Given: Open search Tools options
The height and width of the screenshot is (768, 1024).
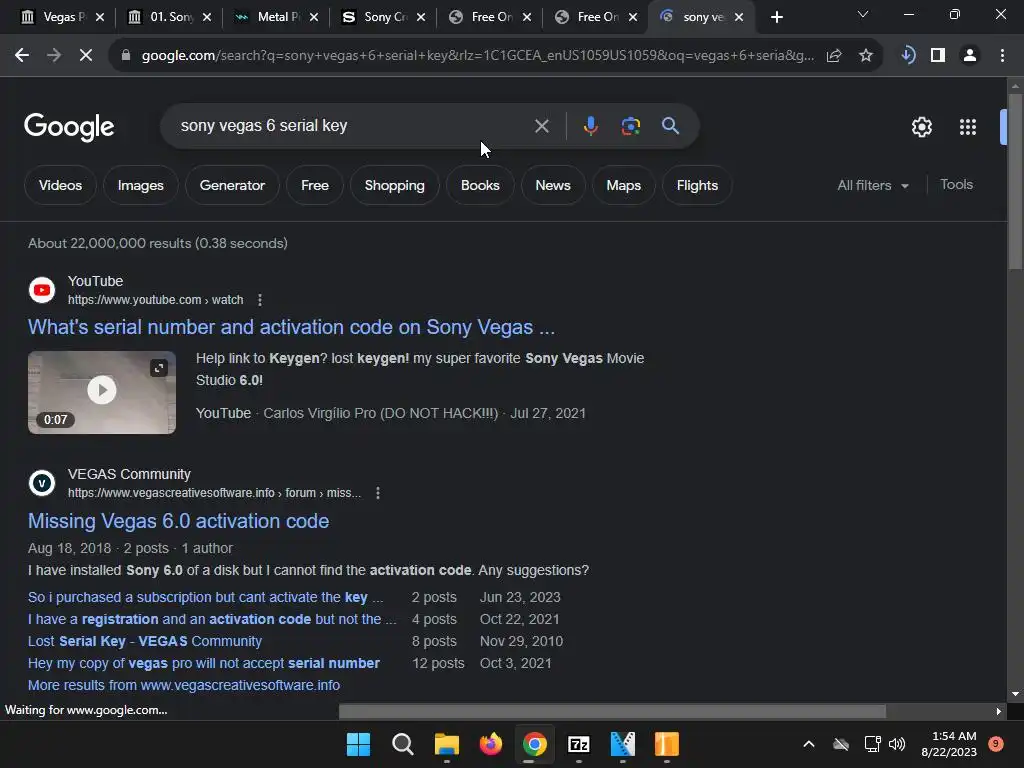Looking at the screenshot, I should (x=956, y=185).
